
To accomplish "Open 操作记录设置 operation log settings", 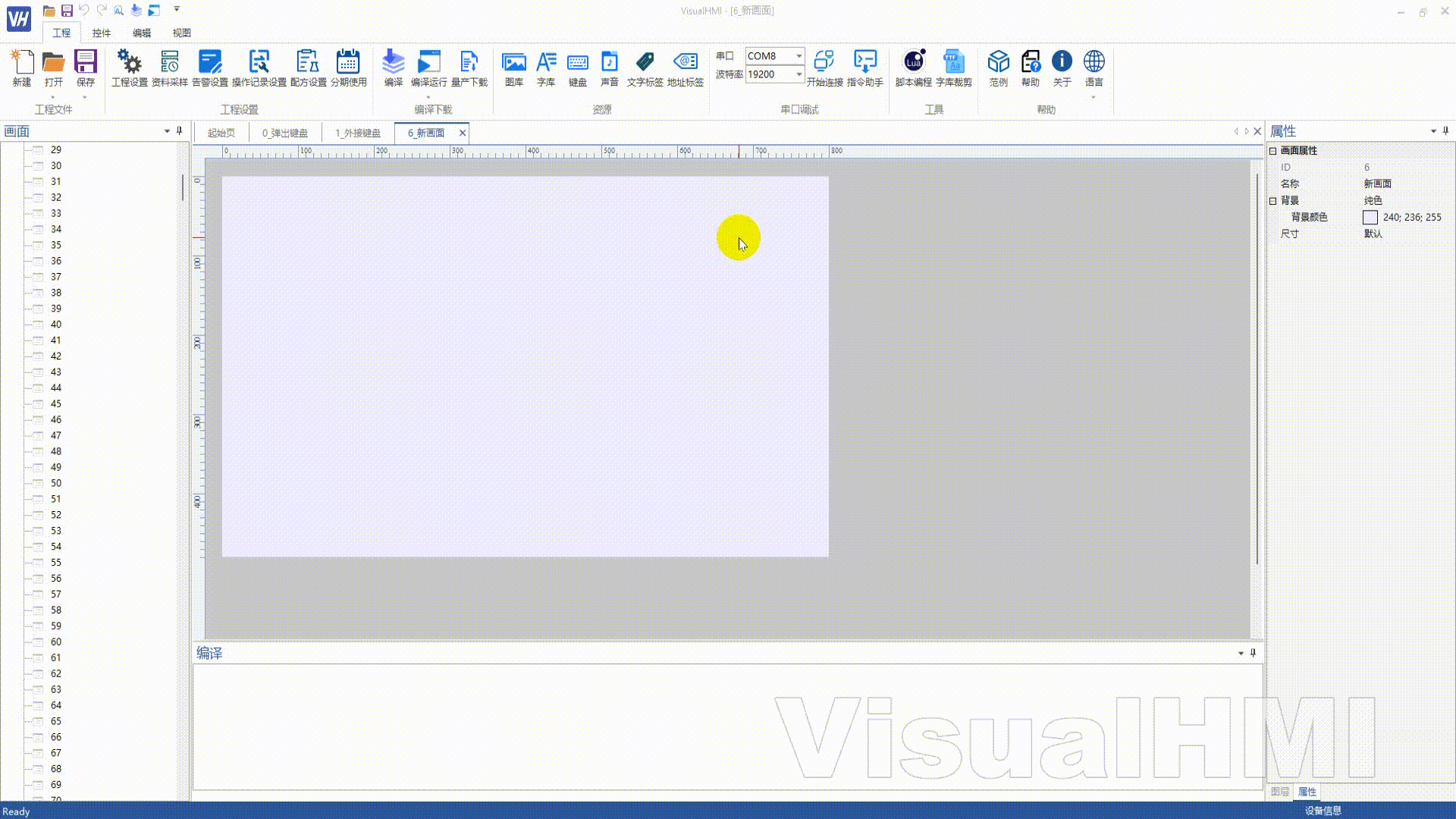I will click(259, 68).
